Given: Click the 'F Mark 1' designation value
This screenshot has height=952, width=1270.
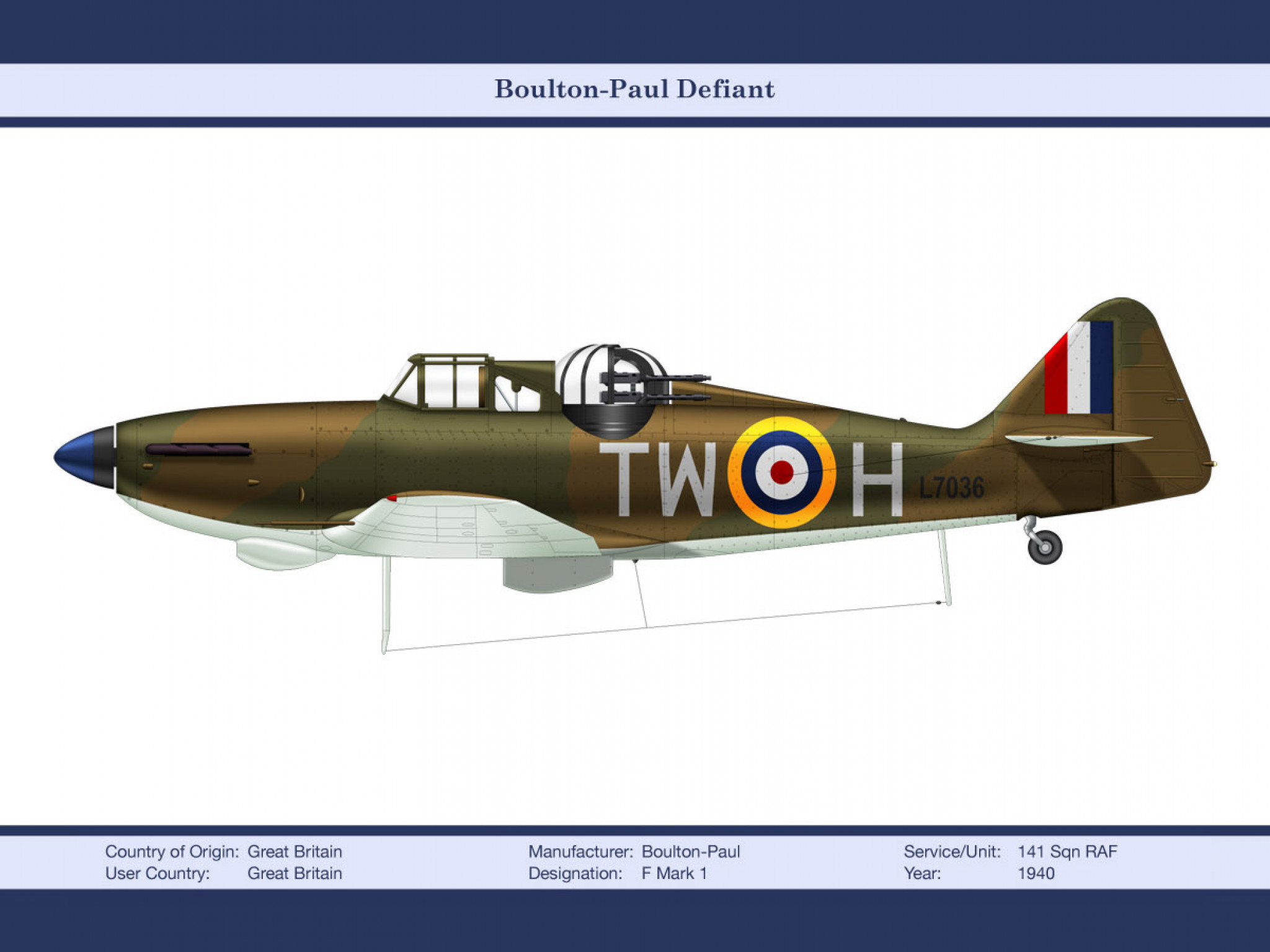Looking at the screenshot, I should tap(674, 873).
